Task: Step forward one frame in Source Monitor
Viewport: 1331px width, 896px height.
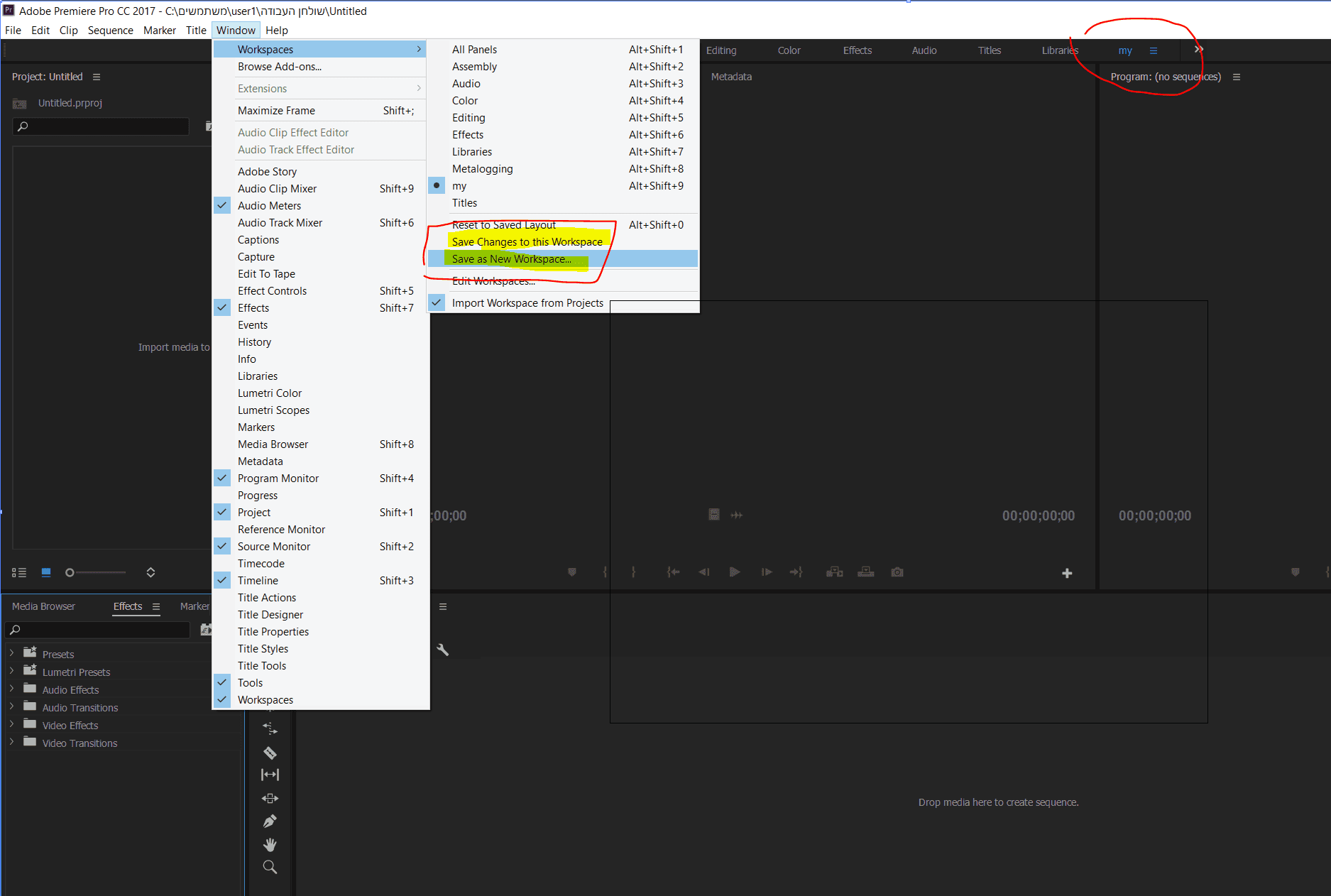Action: coord(767,572)
